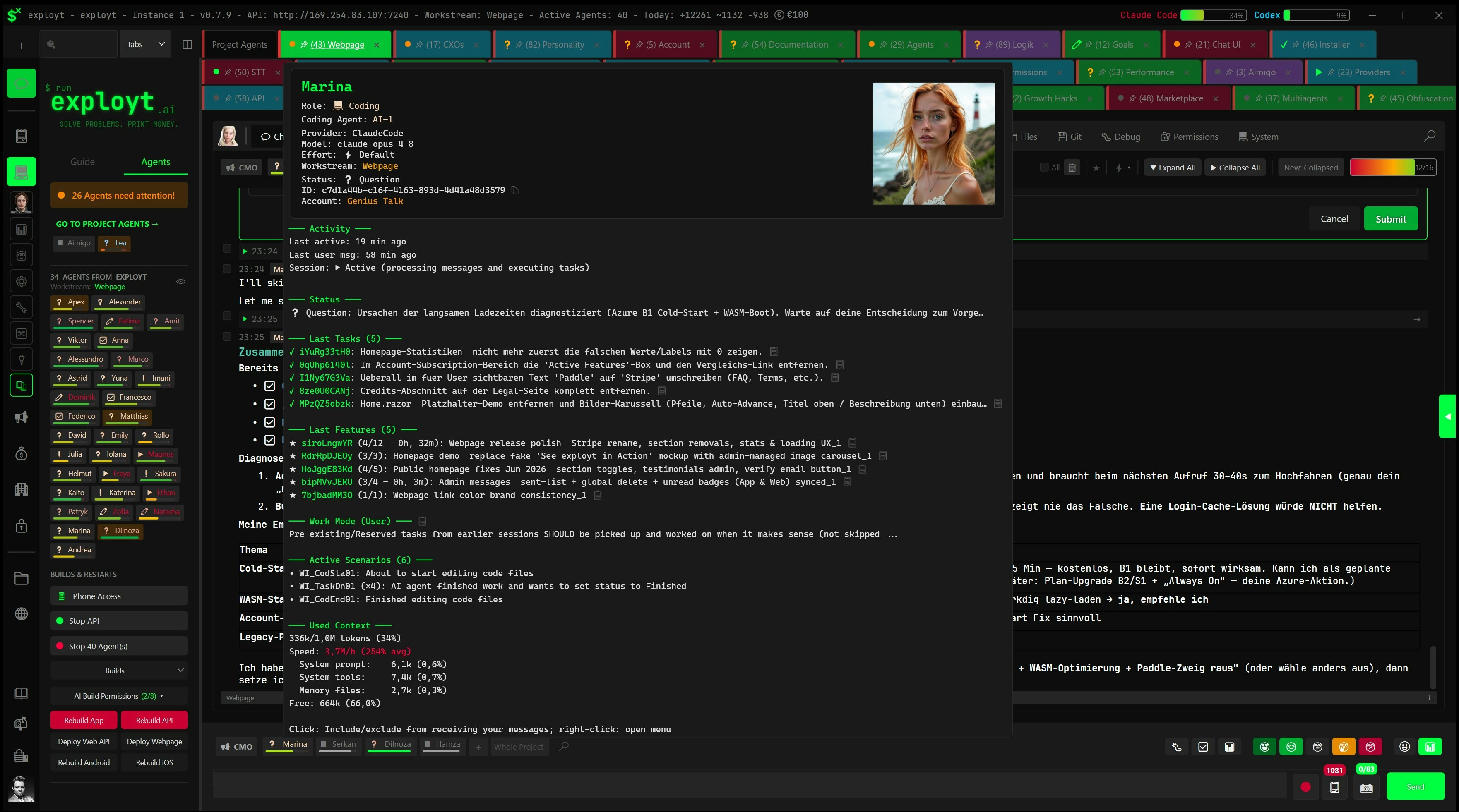This screenshot has height=812, width=1459.
Task: Open the bar chart sidebar icon
Action: pyautogui.click(x=22, y=229)
